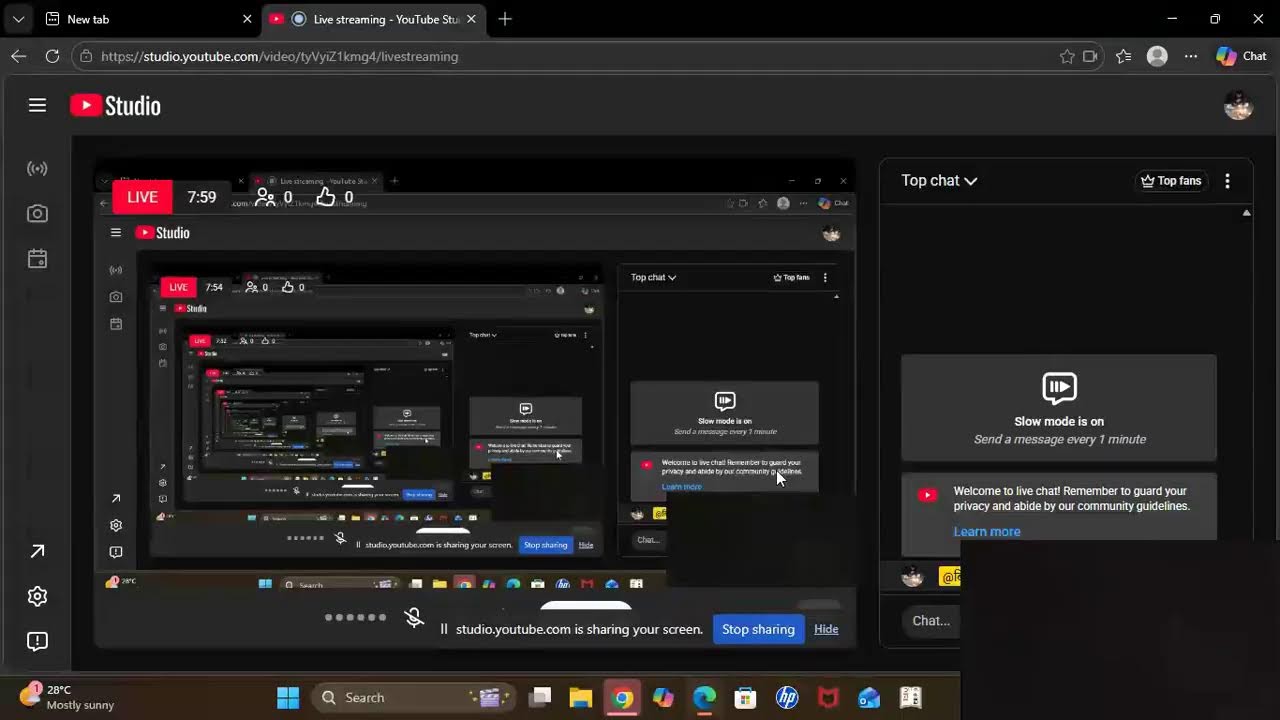Open Outlook from taskbar
The image size is (1280, 720).
(869, 697)
